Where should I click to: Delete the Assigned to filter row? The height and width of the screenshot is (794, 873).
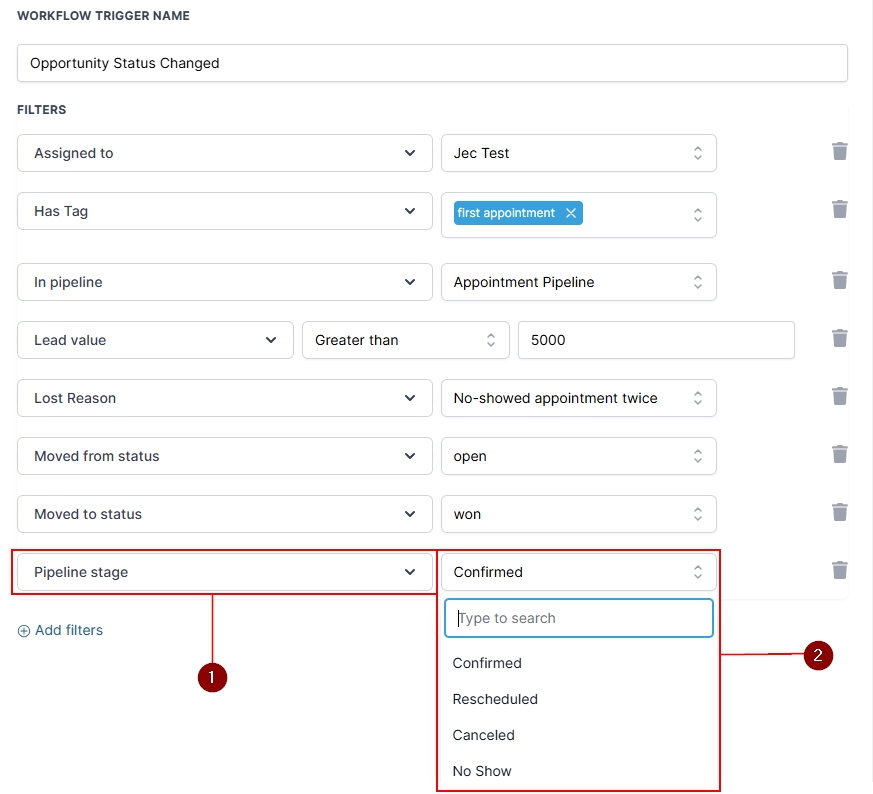pyautogui.click(x=839, y=151)
